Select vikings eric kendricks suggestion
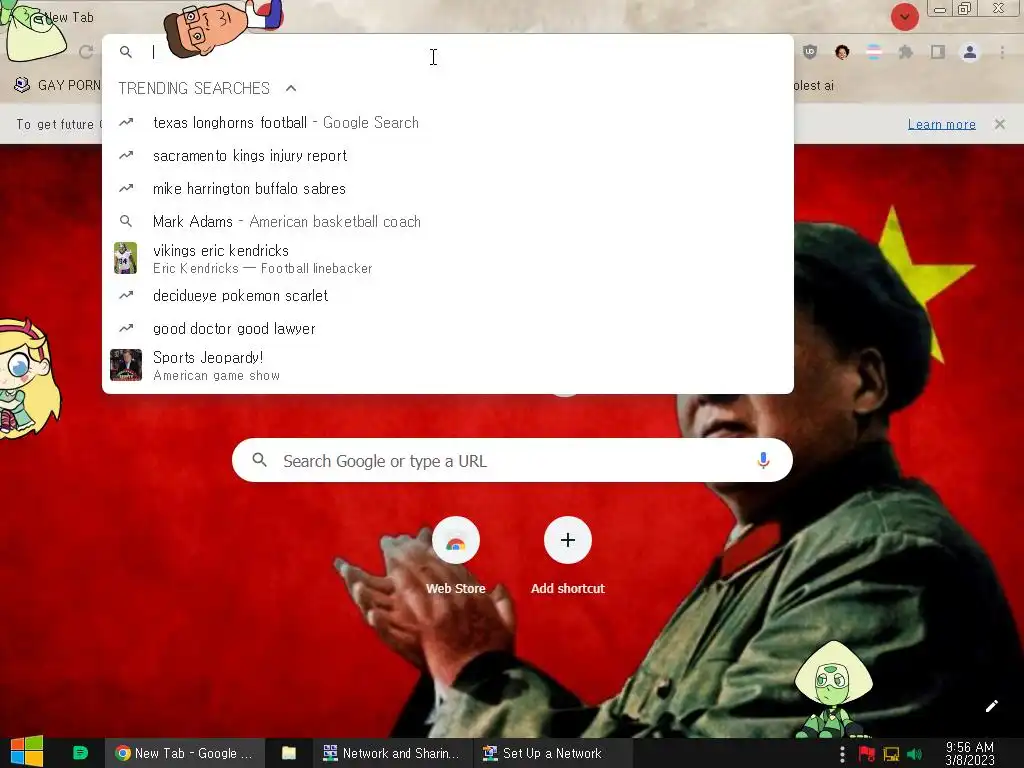The image size is (1024, 768). pyautogui.click(x=448, y=259)
